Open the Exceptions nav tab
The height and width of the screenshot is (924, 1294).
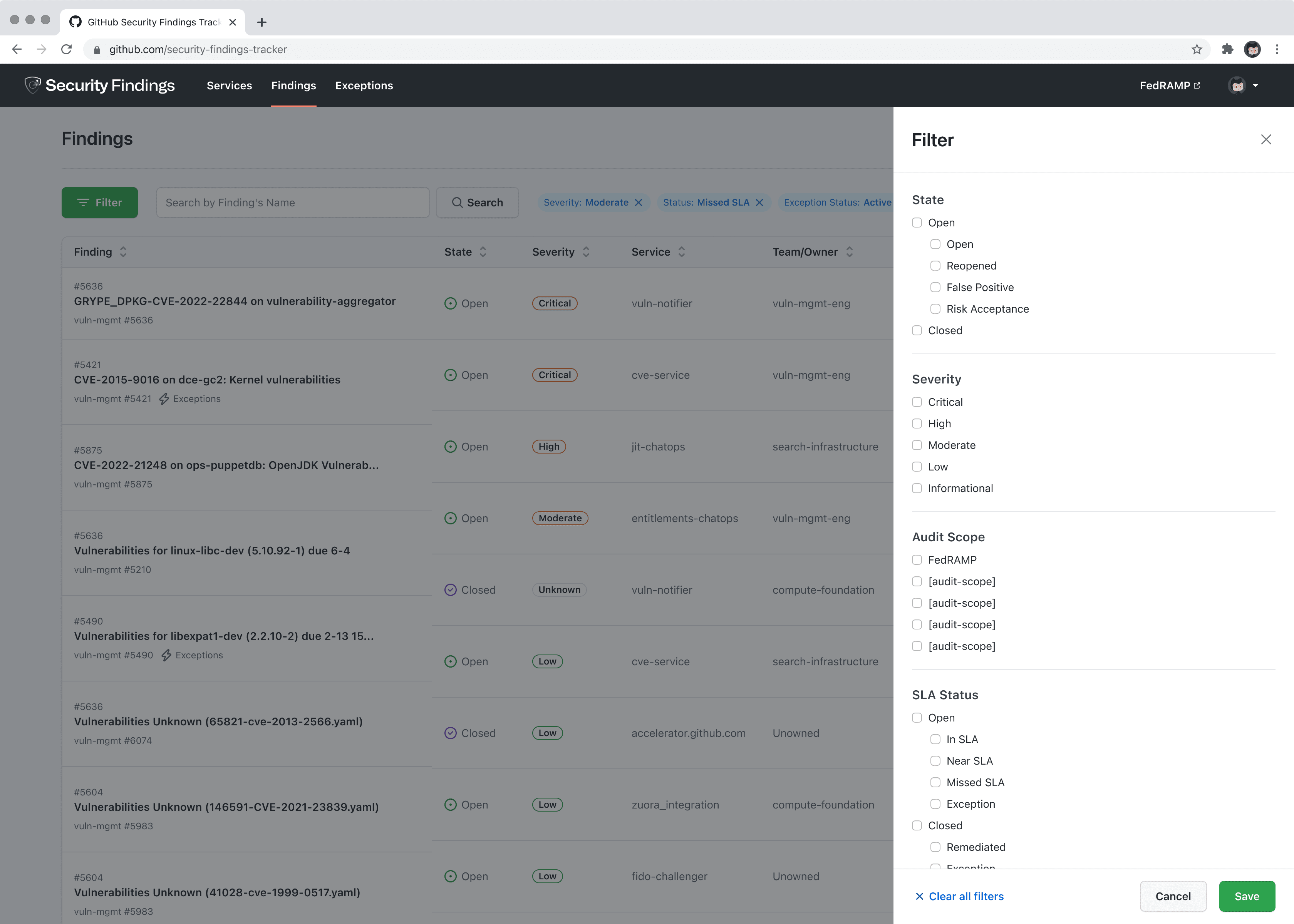(364, 85)
